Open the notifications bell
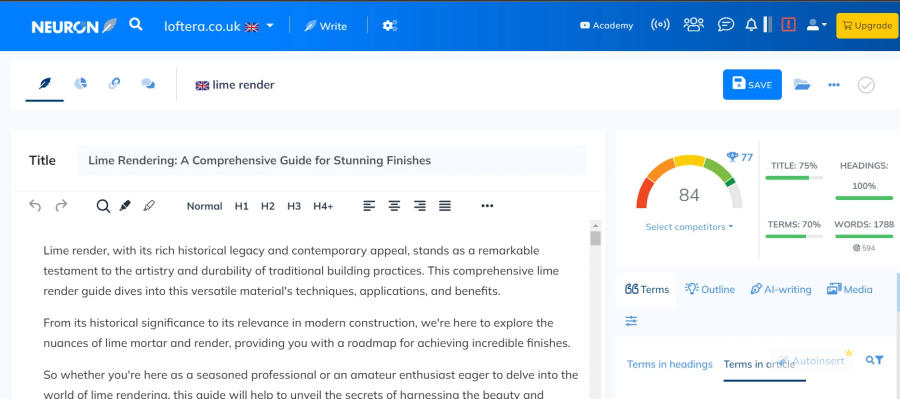Viewport: 900px width, 399px height. (751, 25)
